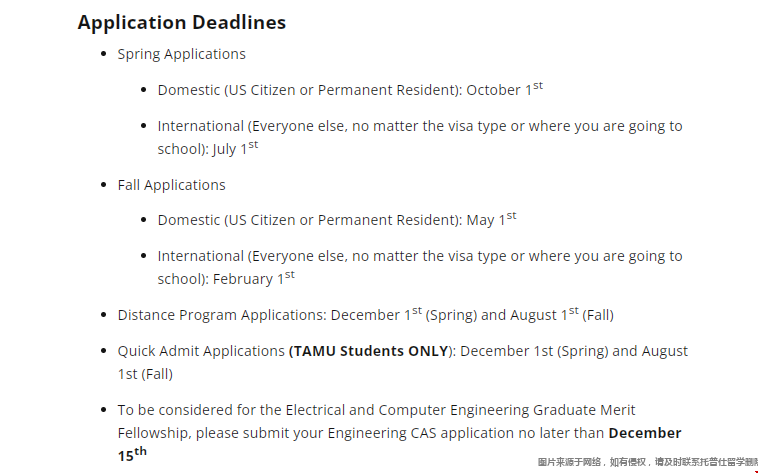Click the bullet beside Fall Applications
Screen dimensions: 758x473
tap(105, 185)
